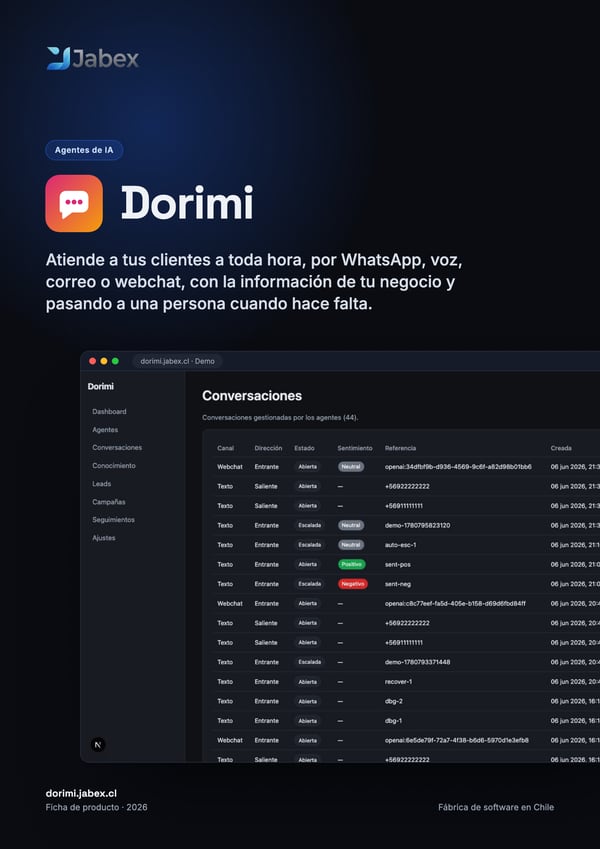Open reference recover-1
600x849 pixels.
[399, 682]
